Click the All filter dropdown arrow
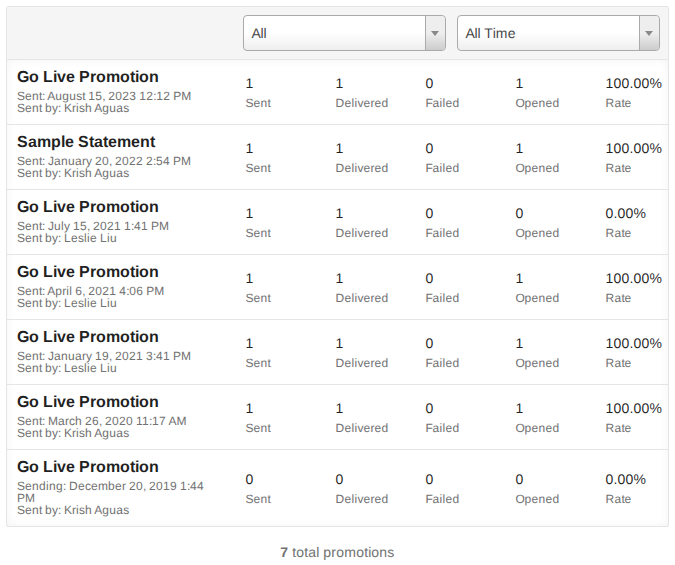This screenshot has height=565, width=675. click(435, 33)
